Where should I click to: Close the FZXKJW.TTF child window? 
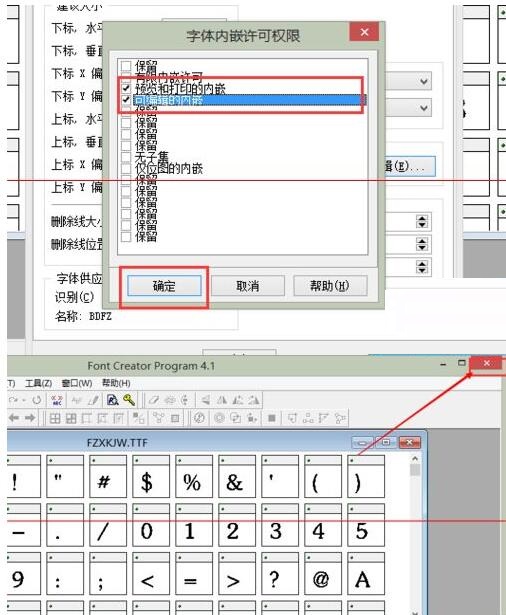point(410,443)
